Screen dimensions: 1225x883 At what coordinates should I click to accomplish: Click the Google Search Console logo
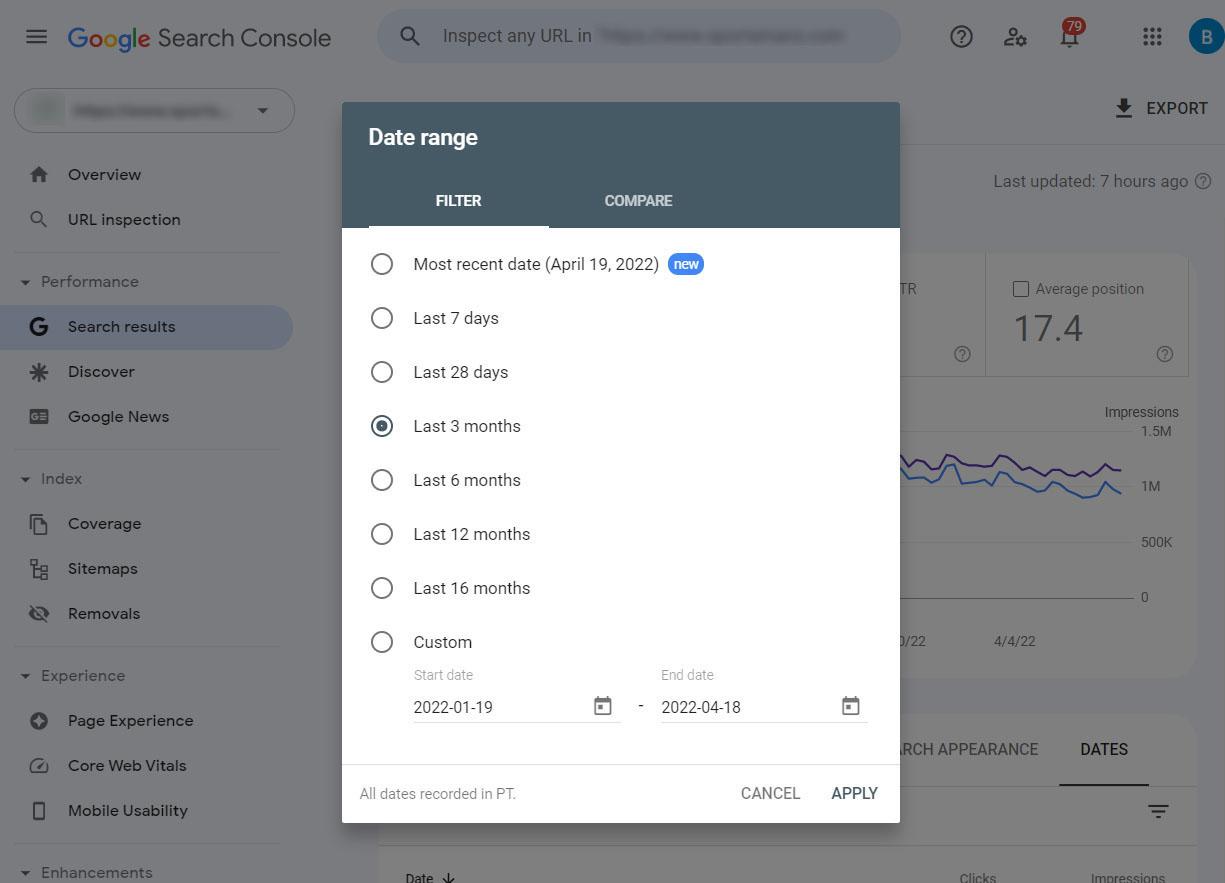[x=199, y=38]
